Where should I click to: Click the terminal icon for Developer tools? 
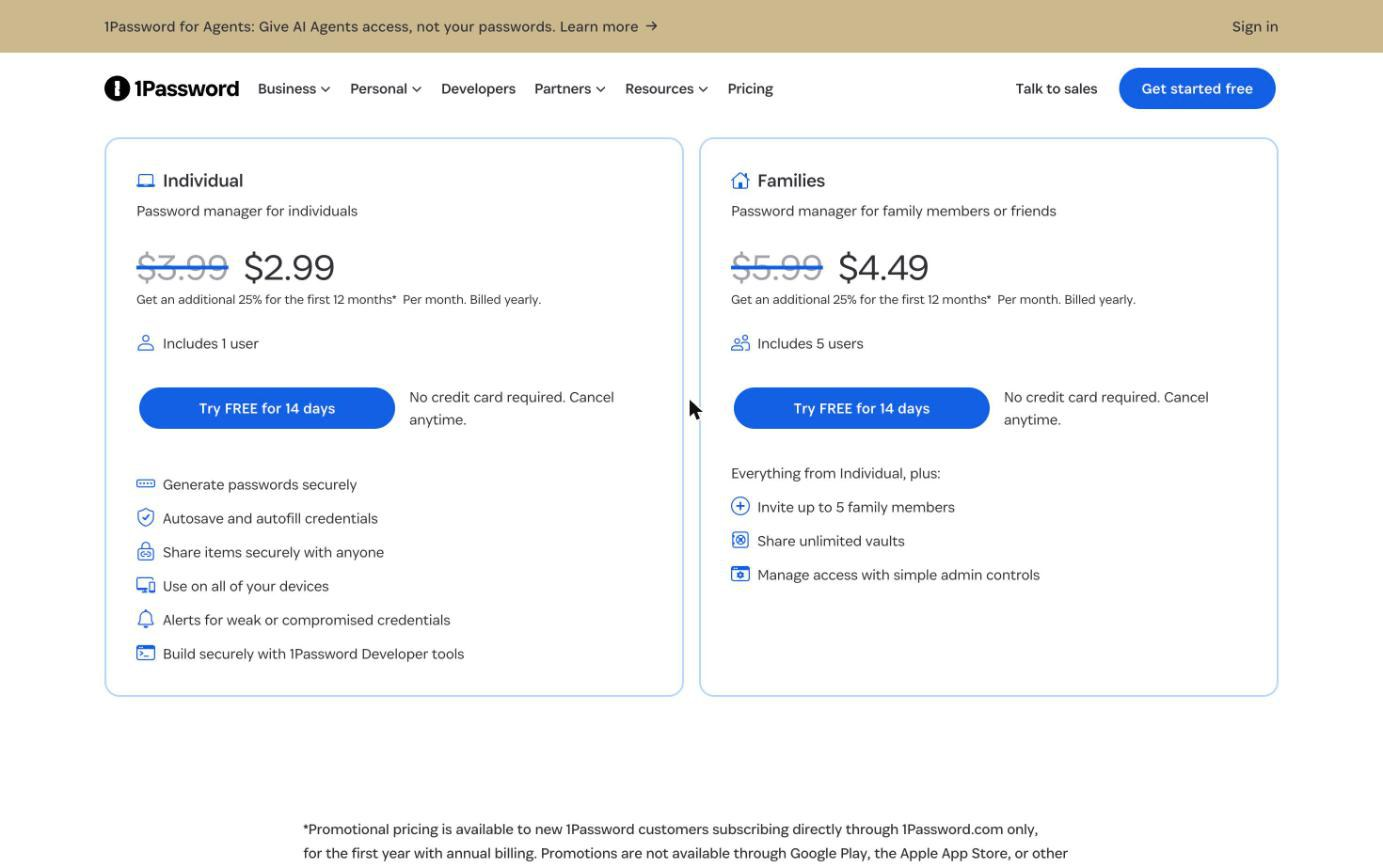point(146,653)
